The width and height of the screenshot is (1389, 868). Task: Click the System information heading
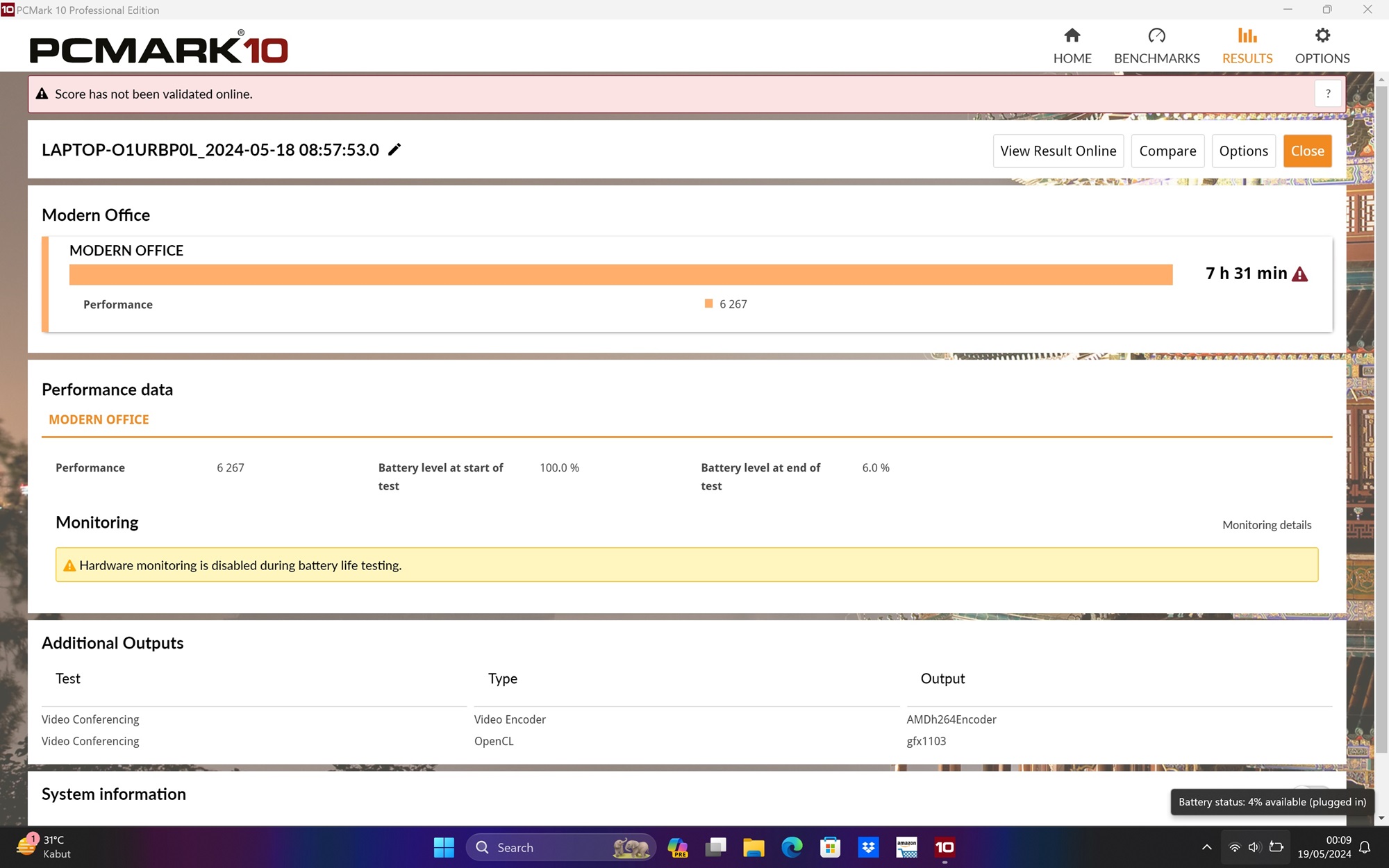coord(114,794)
